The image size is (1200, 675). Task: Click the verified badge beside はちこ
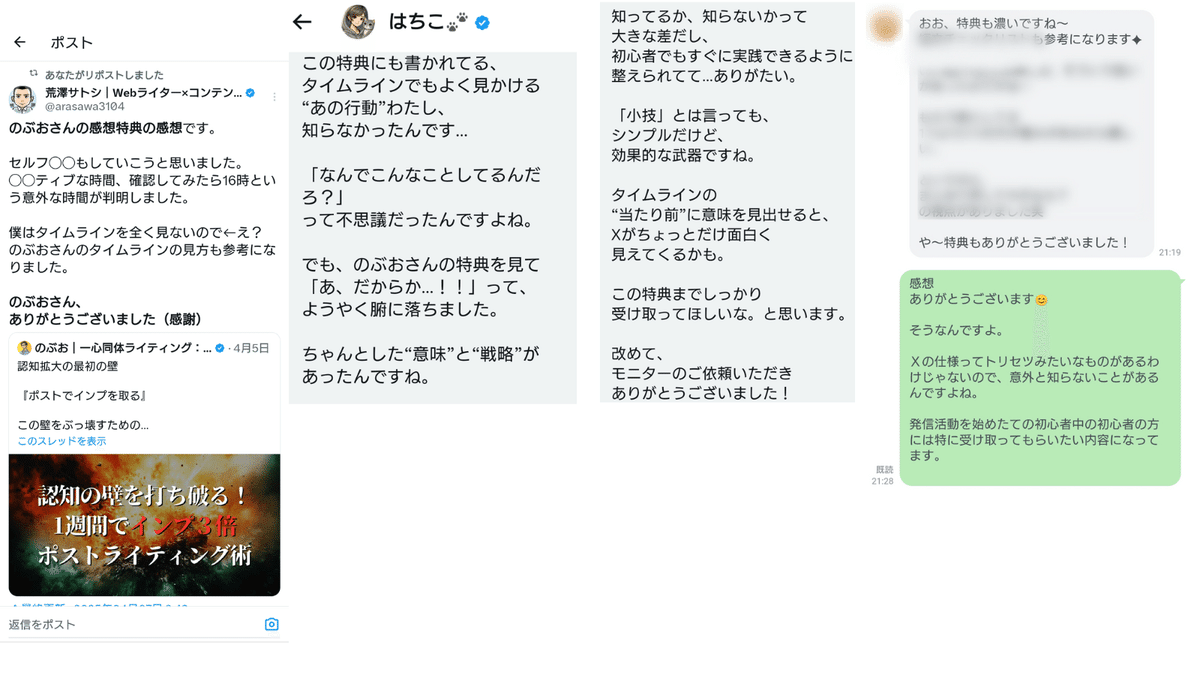(x=482, y=22)
